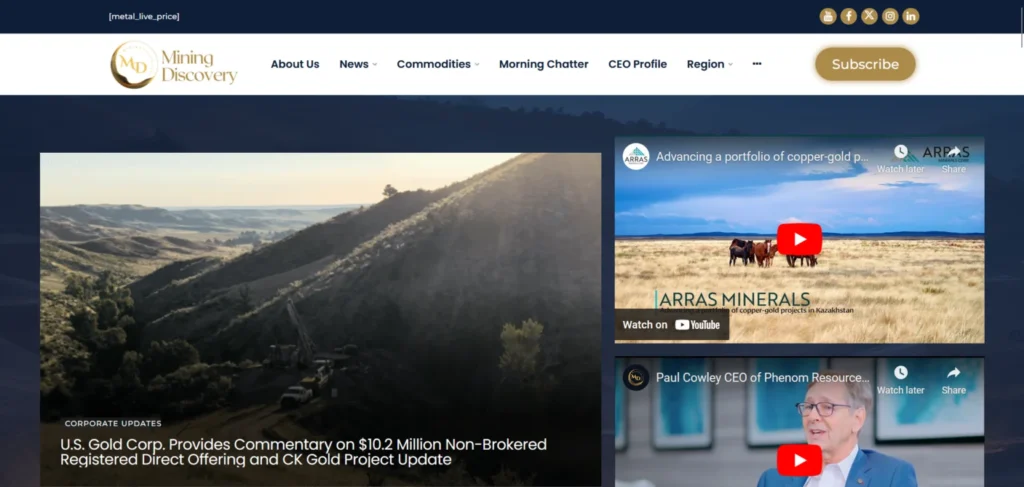This screenshot has width=1024, height=487.
Task: Open Arras channel avatar on first video
Action: [x=636, y=157]
